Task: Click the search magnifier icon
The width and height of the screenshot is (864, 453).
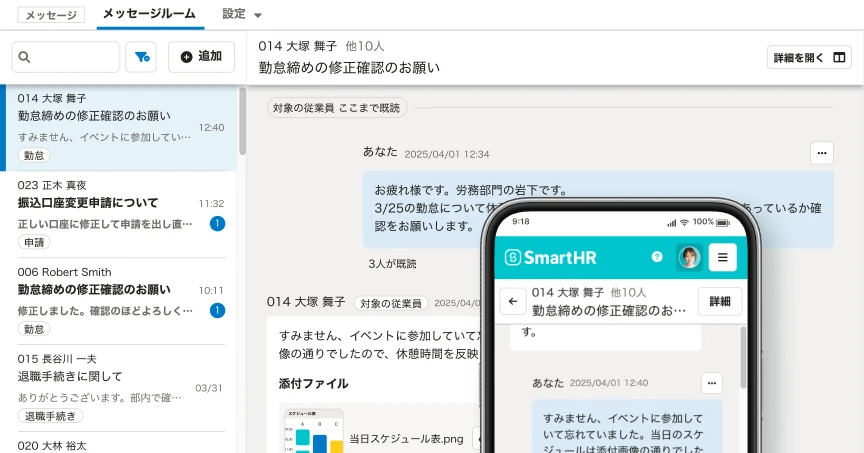Action: tap(24, 57)
